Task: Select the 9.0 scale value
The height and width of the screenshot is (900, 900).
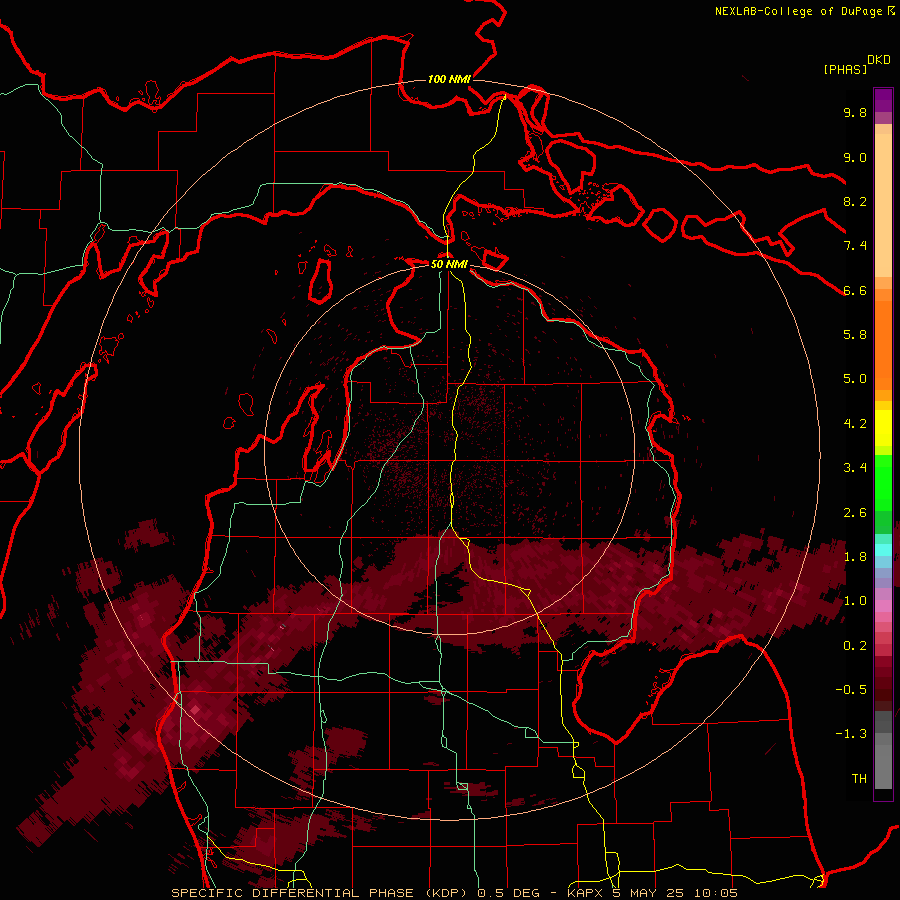Action: 855,157
